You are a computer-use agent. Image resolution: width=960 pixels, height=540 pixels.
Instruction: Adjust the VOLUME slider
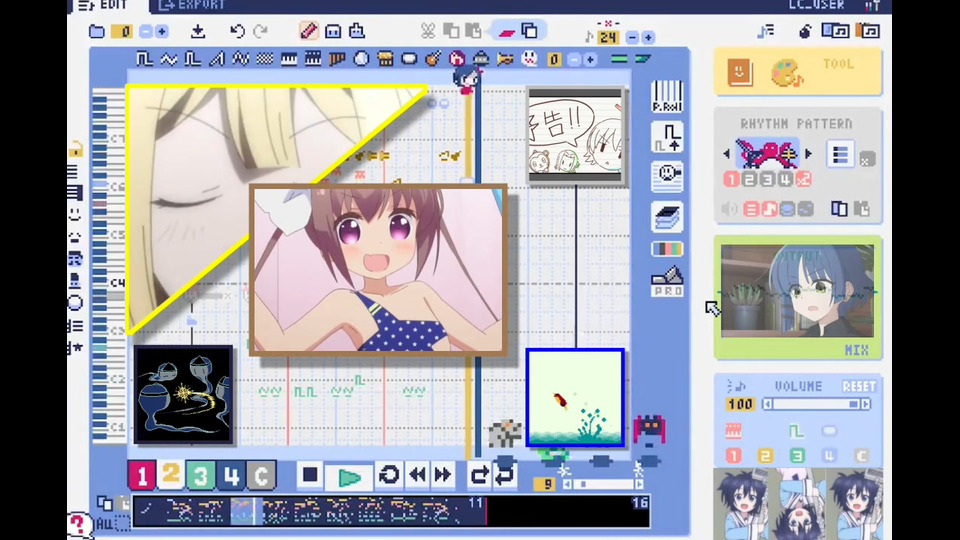(x=817, y=404)
